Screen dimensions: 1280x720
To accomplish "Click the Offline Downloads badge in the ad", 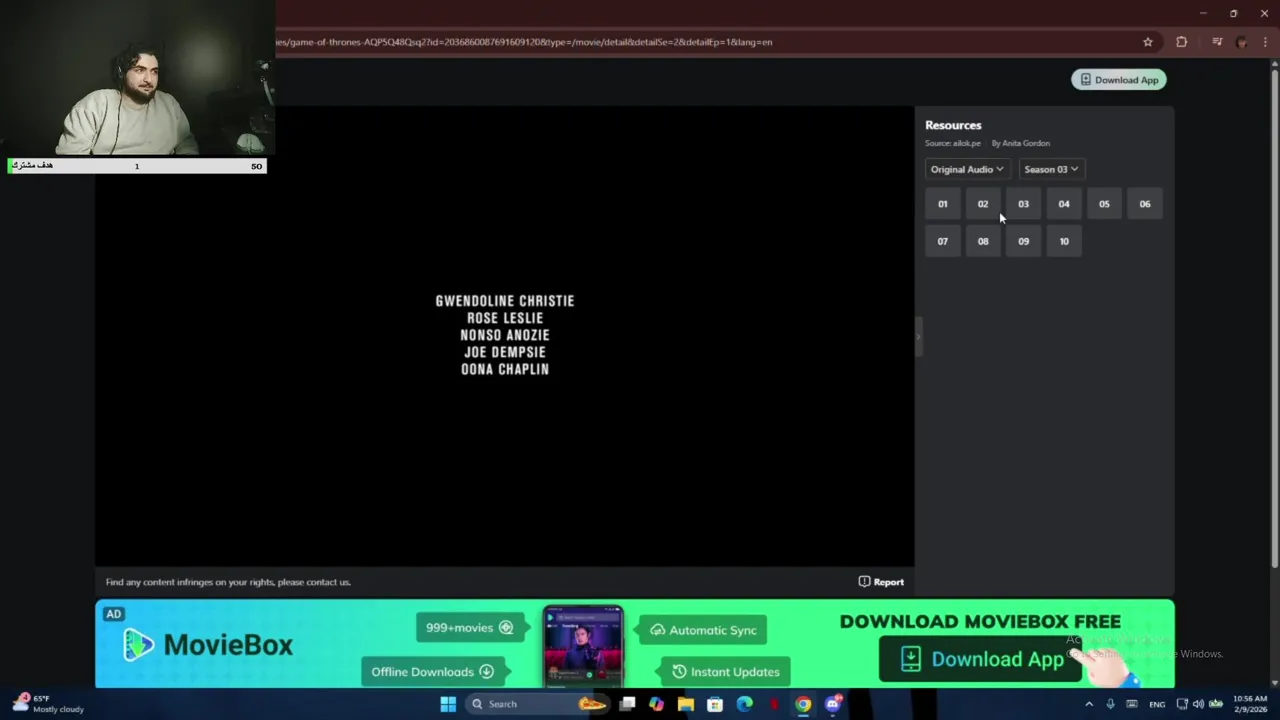I will 432,672.
